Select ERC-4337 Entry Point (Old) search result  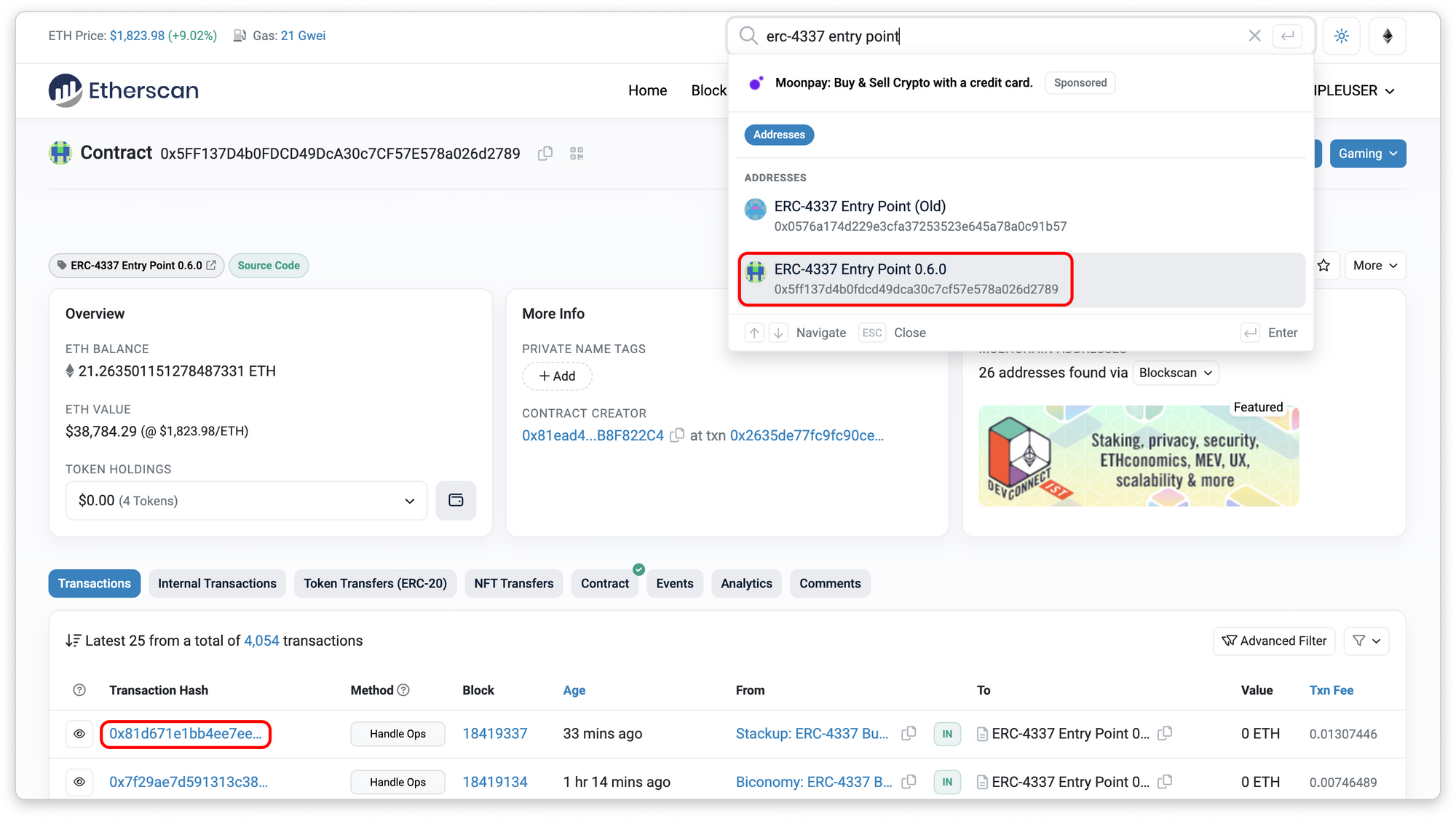click(1021, 216)
